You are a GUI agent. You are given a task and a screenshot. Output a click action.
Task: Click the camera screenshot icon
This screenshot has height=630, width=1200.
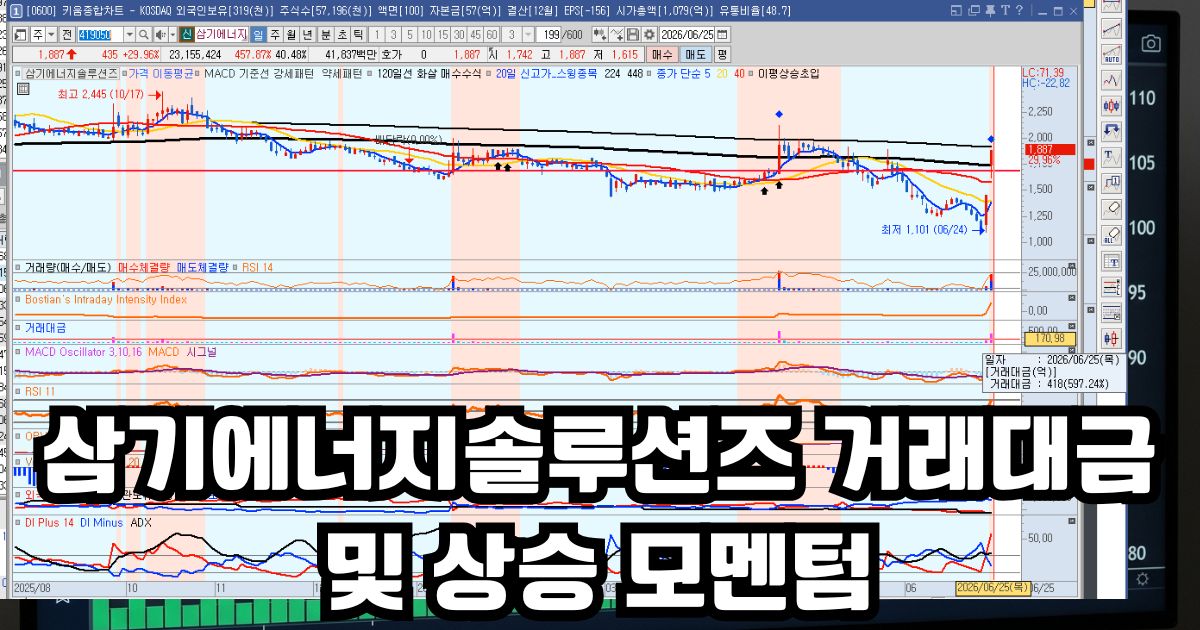click(1151, 43)
